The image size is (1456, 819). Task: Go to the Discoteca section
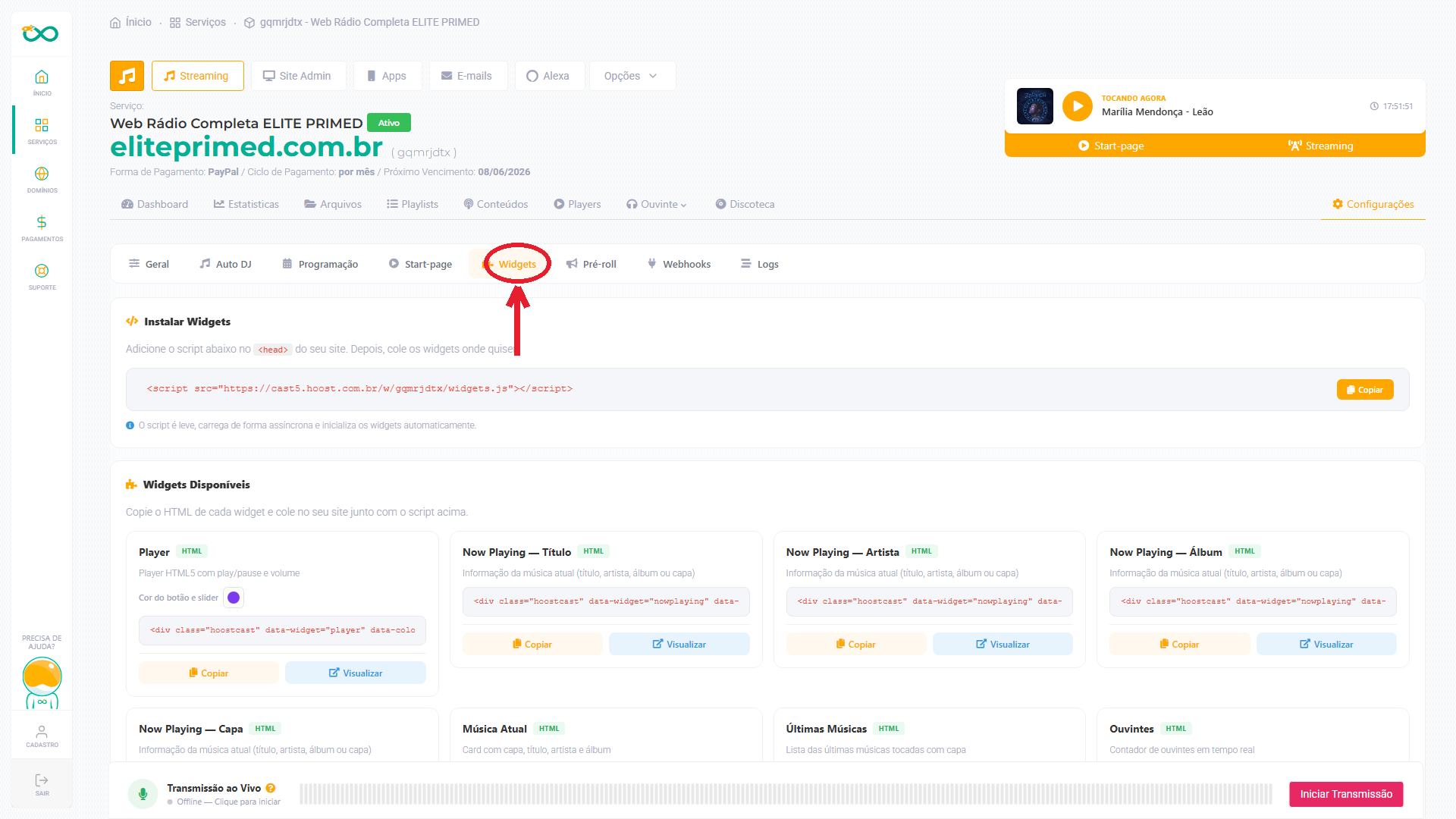pyautogui.click(x=745, y=204)
